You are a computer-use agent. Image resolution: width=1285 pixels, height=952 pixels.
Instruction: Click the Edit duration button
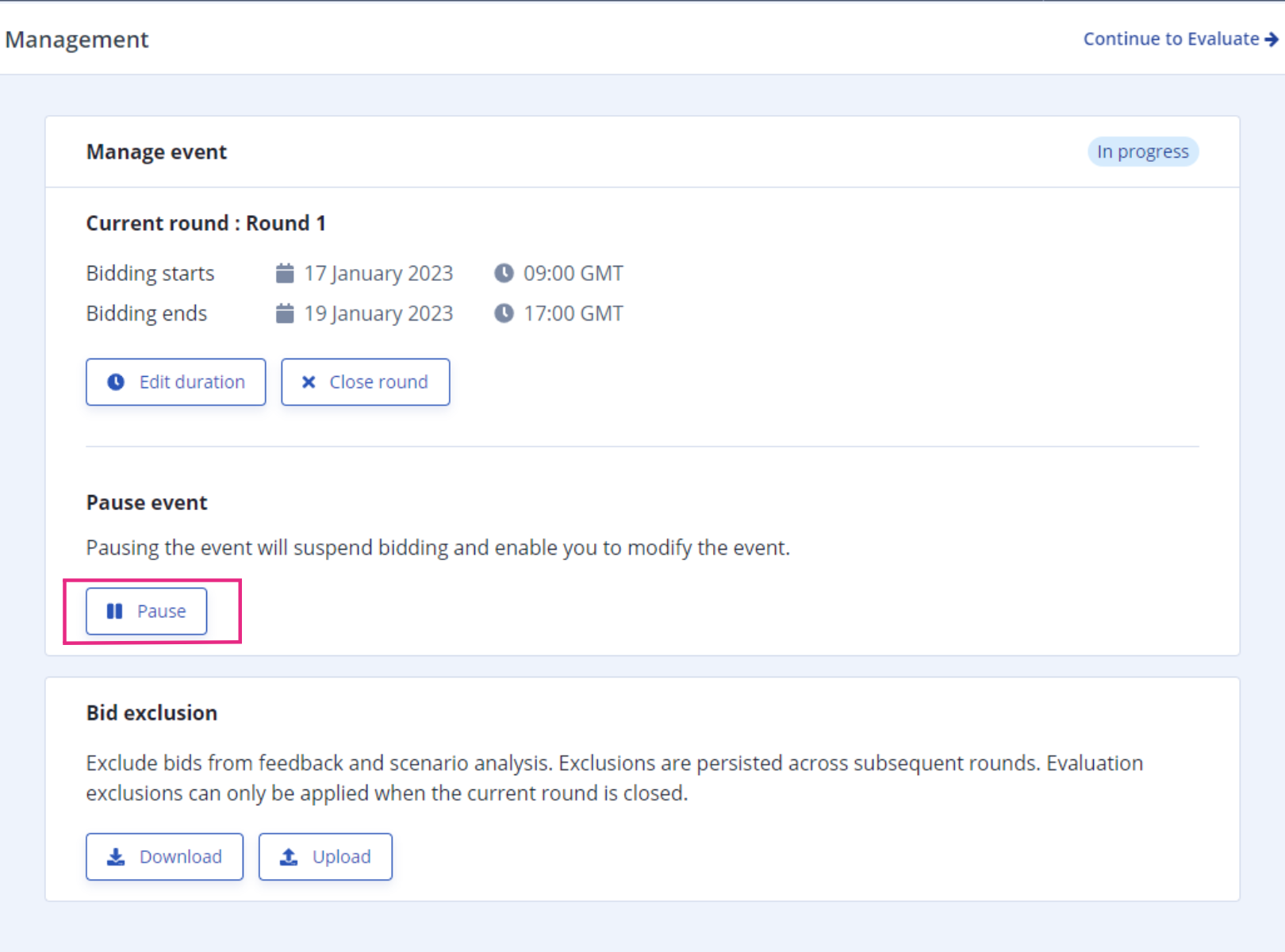click(175, 382)
